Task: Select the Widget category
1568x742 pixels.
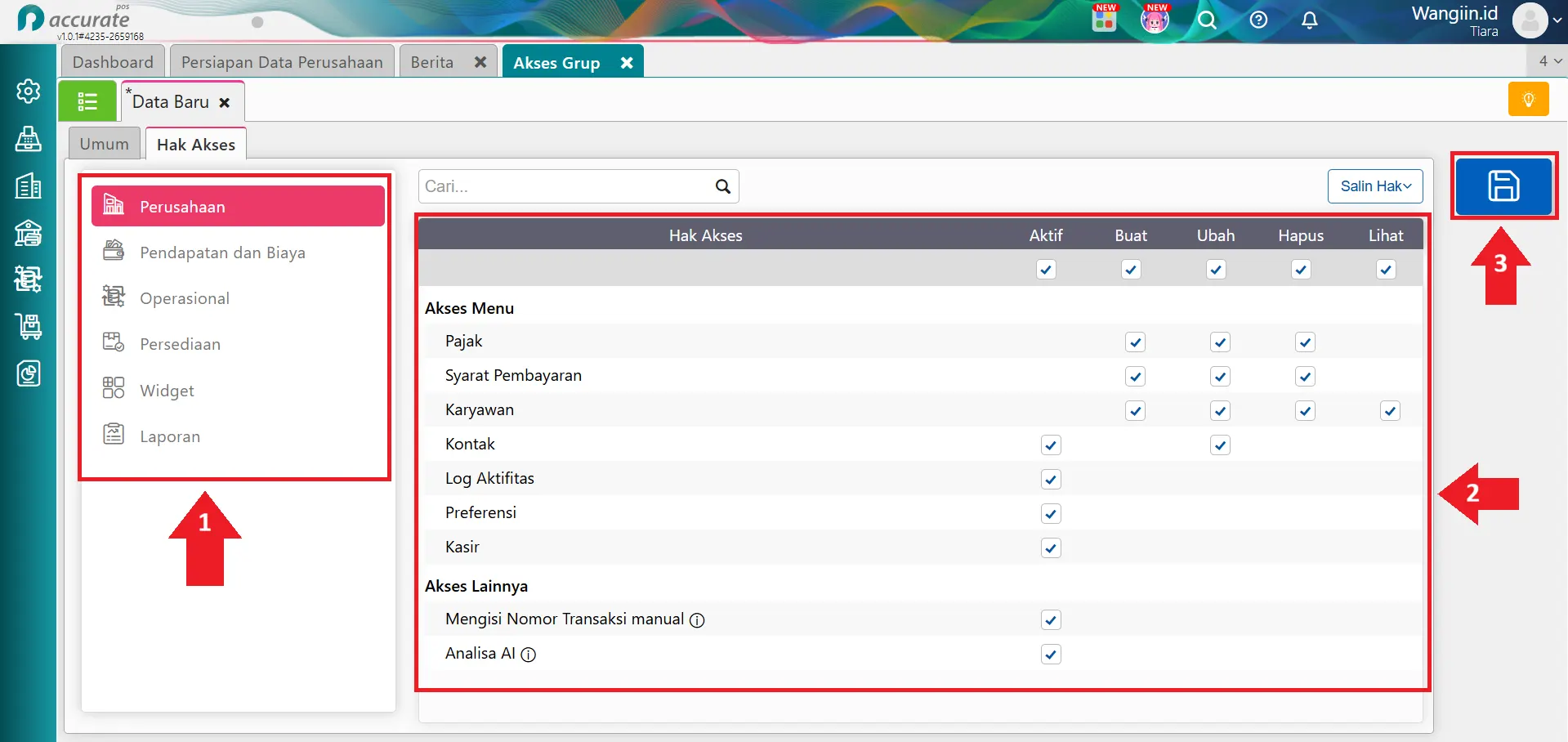Action: (x=238, y=391)
